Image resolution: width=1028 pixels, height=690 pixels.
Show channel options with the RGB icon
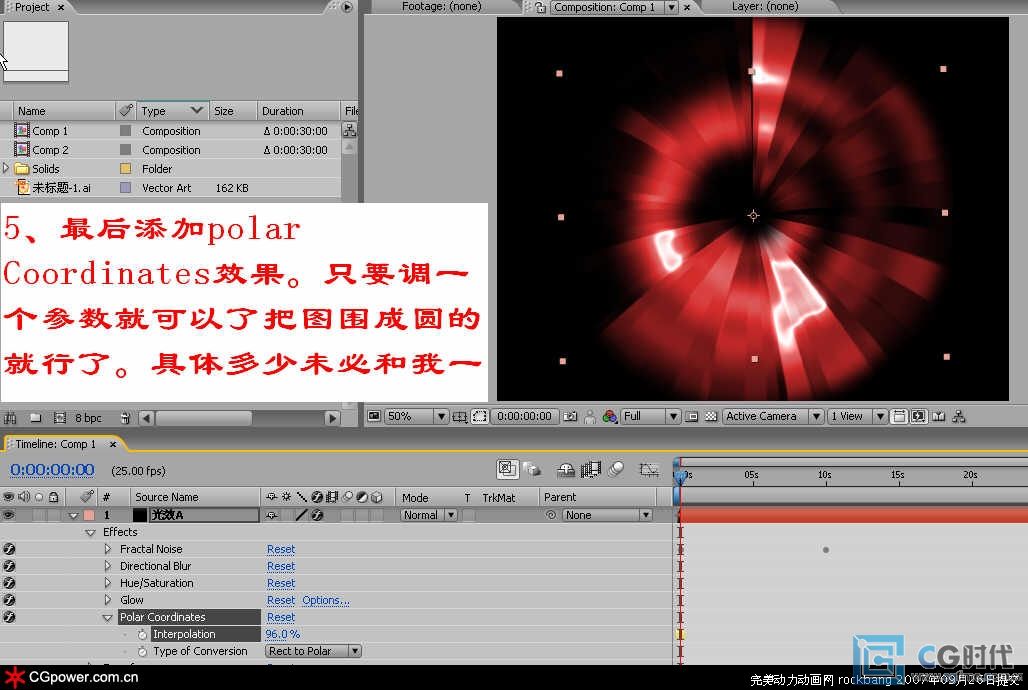609,416
